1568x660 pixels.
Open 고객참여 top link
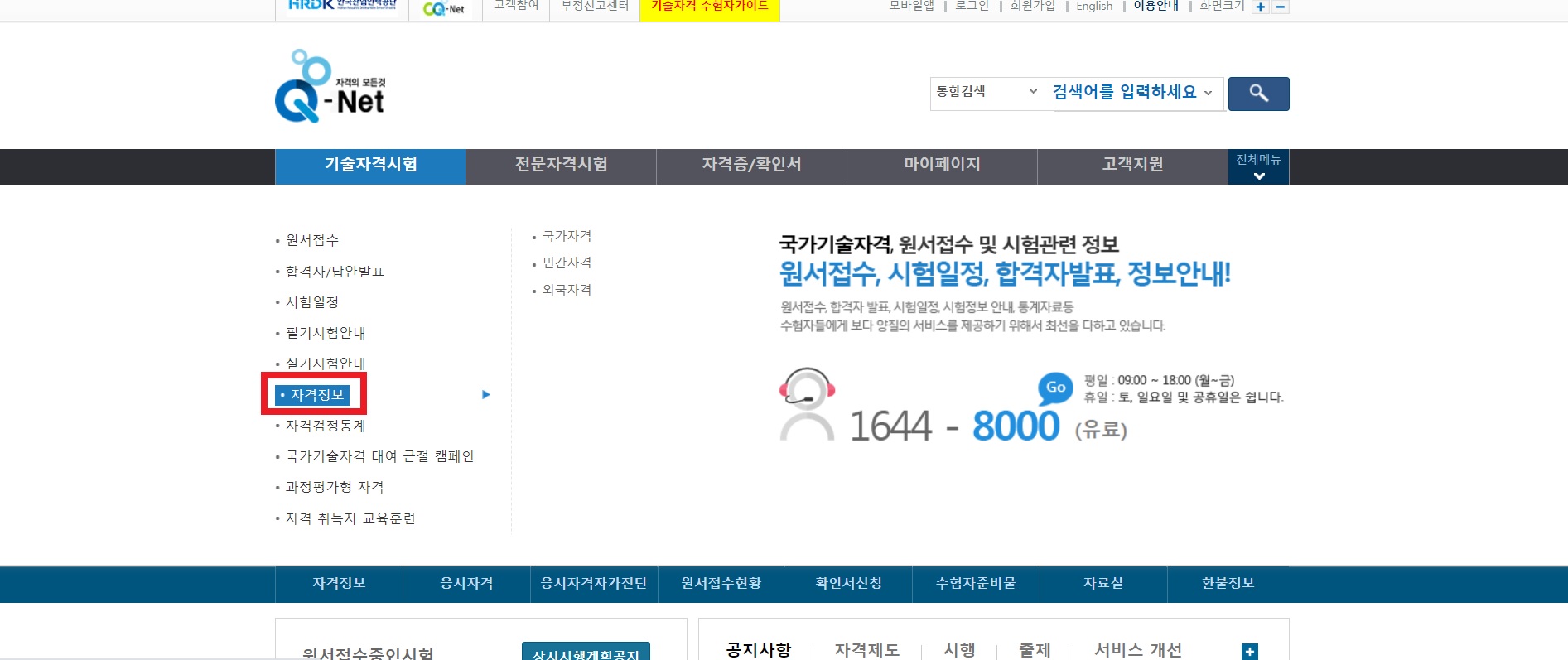pyautogui.click(x=516, y=6)
